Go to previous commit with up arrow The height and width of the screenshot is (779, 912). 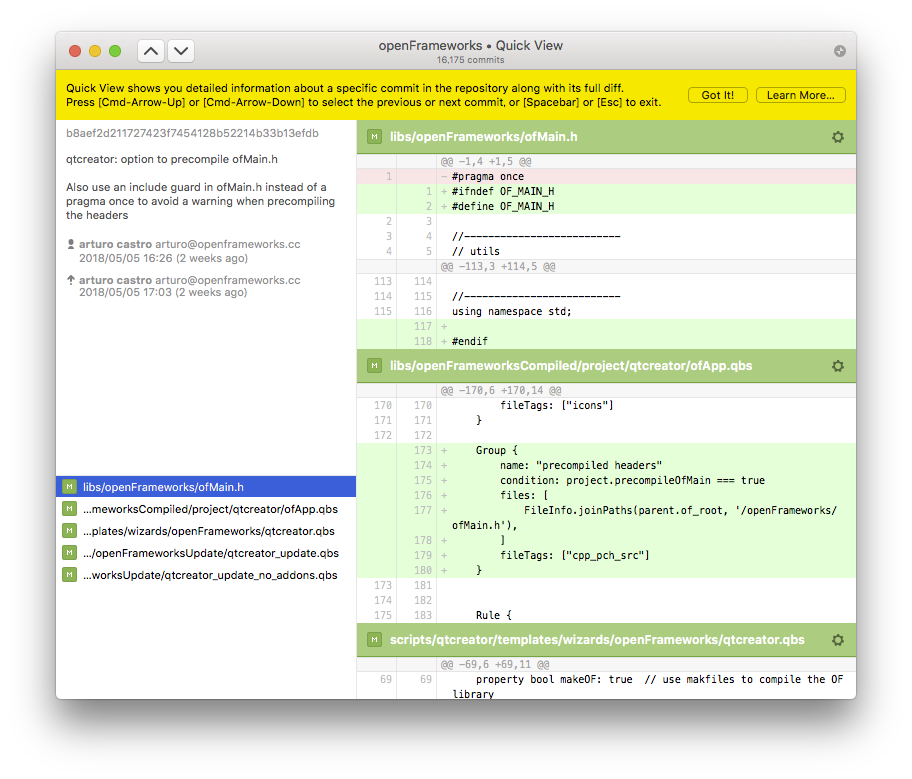[150, 51]
